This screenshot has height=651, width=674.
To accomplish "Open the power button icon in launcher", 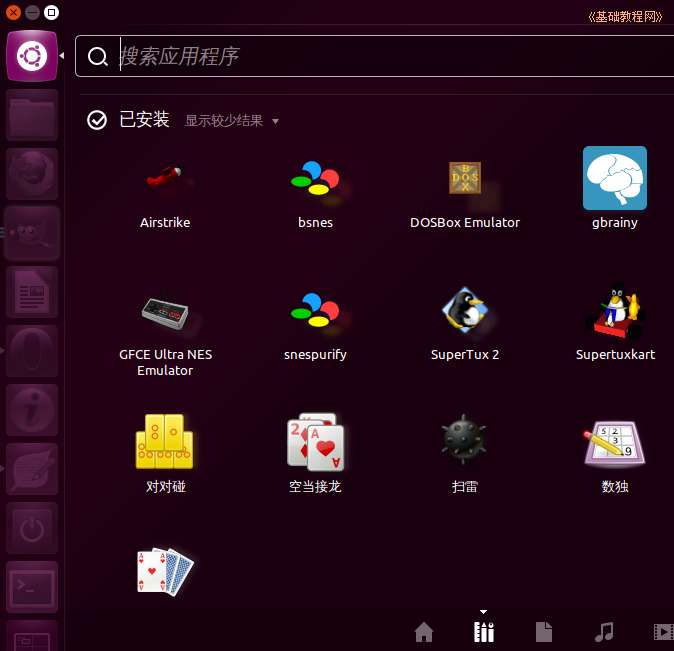I will coord(32,528).
